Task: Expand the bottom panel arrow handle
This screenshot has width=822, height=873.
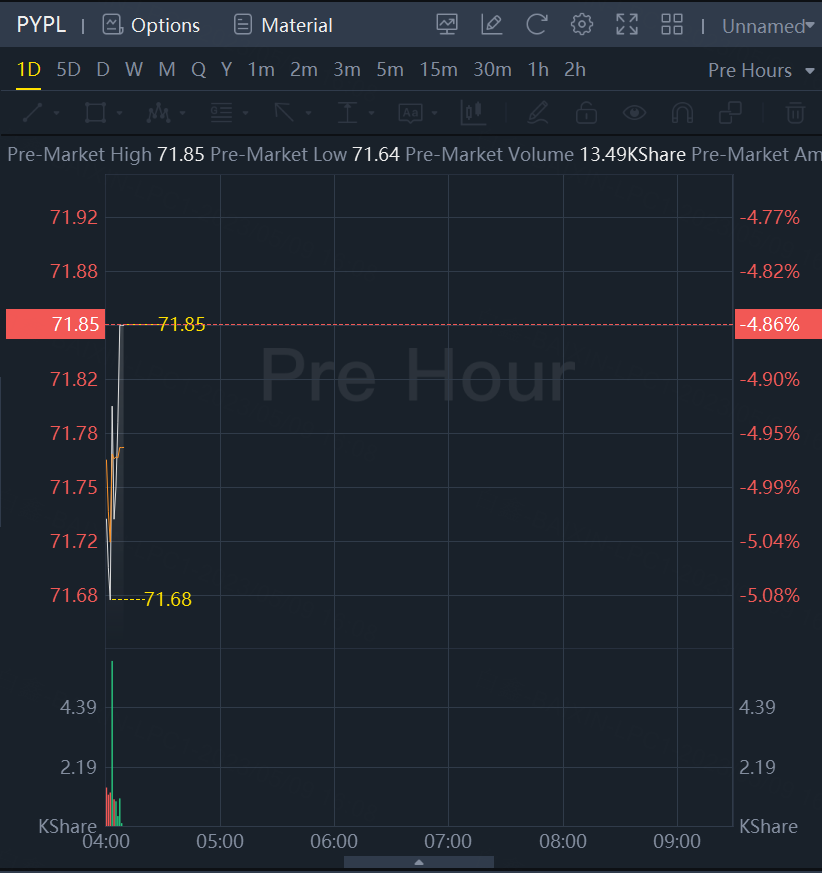Action: (x=419, y=861)
